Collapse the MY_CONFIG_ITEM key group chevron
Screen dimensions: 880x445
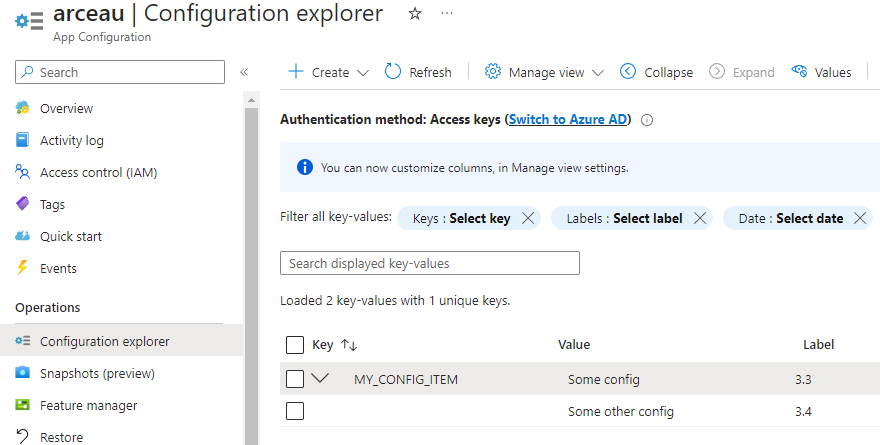tap(320, 379)
